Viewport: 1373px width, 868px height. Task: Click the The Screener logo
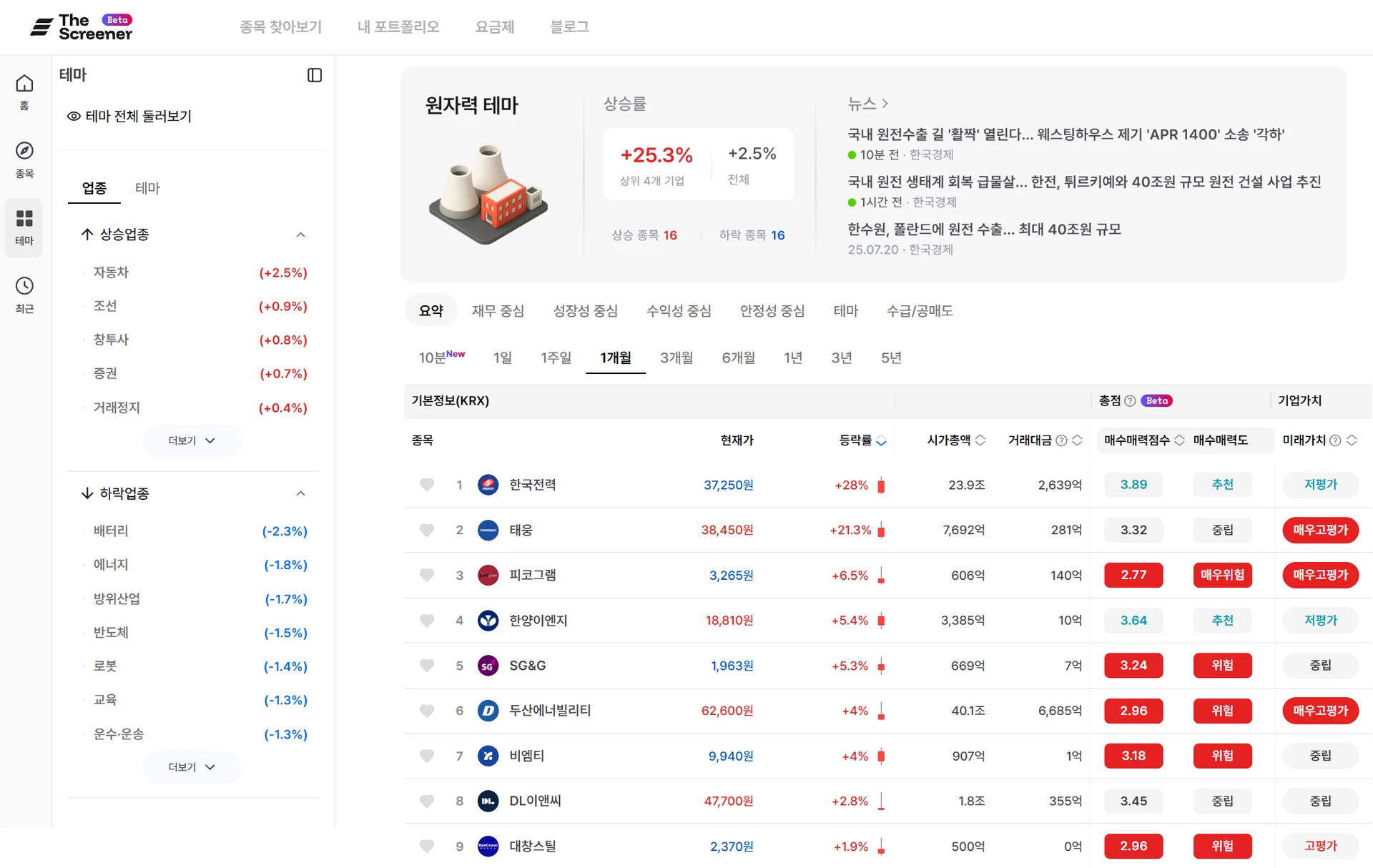point(82,27)
